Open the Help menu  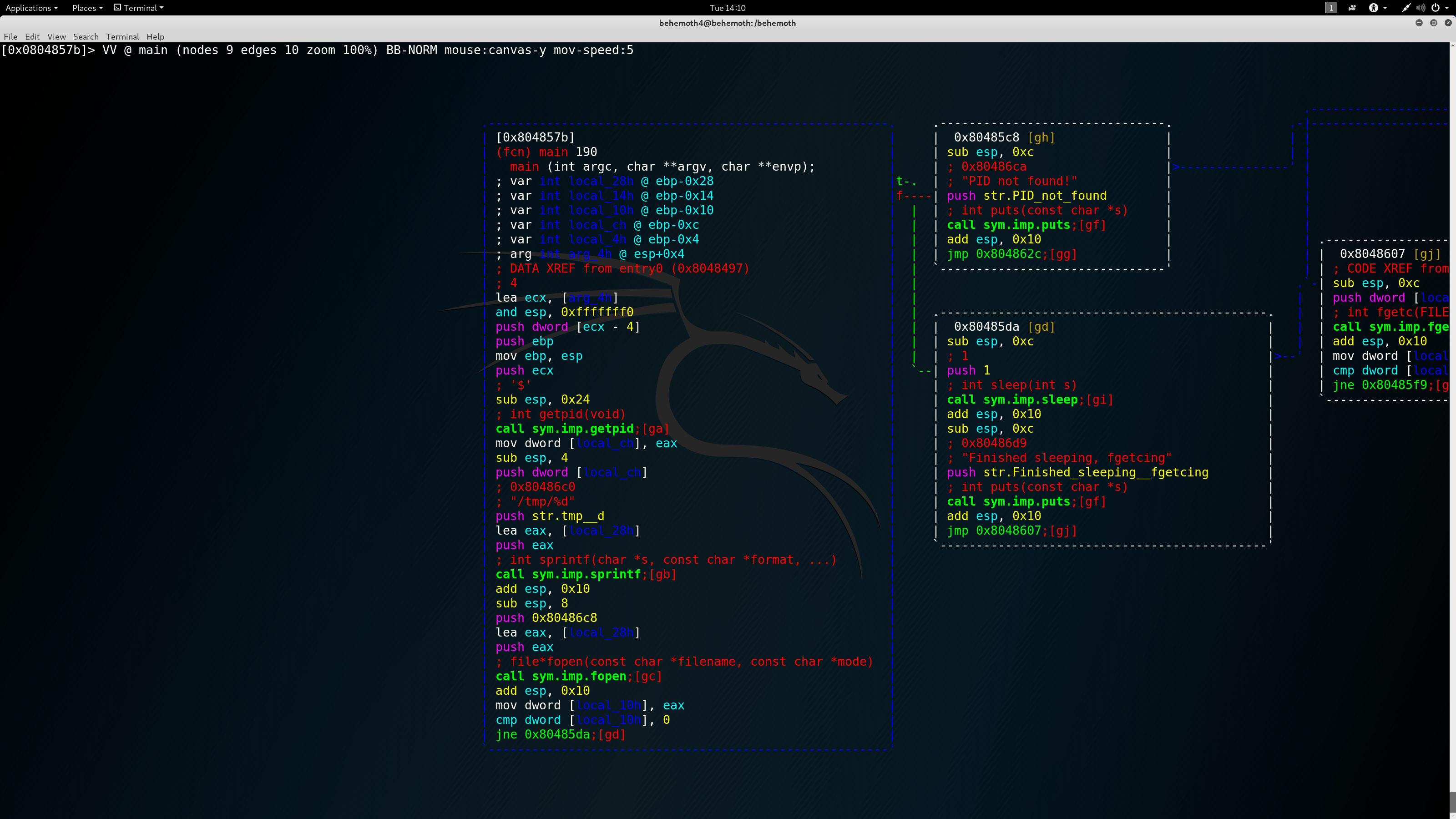[156, 37]
